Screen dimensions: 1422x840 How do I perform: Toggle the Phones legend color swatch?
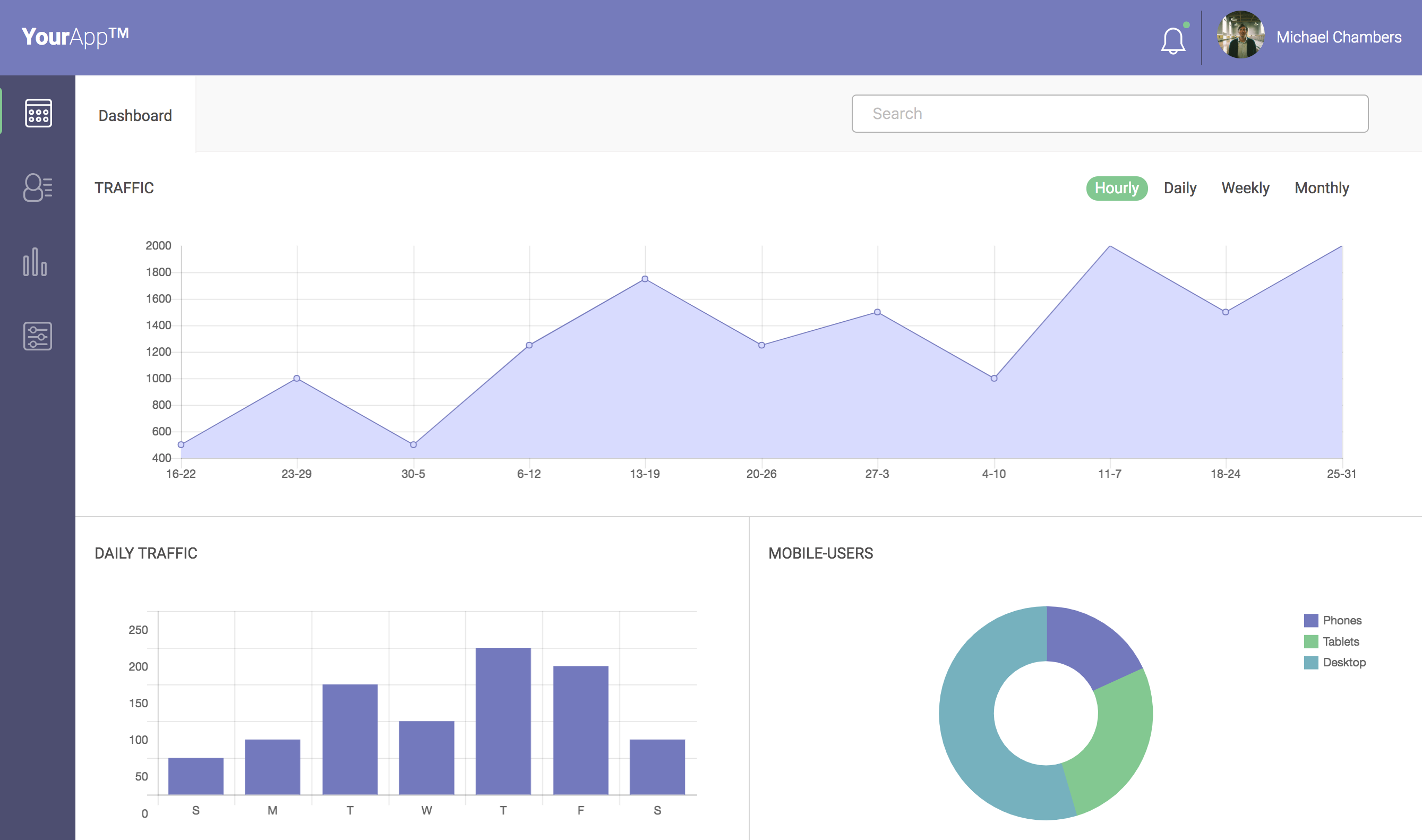pos(1310,620)
